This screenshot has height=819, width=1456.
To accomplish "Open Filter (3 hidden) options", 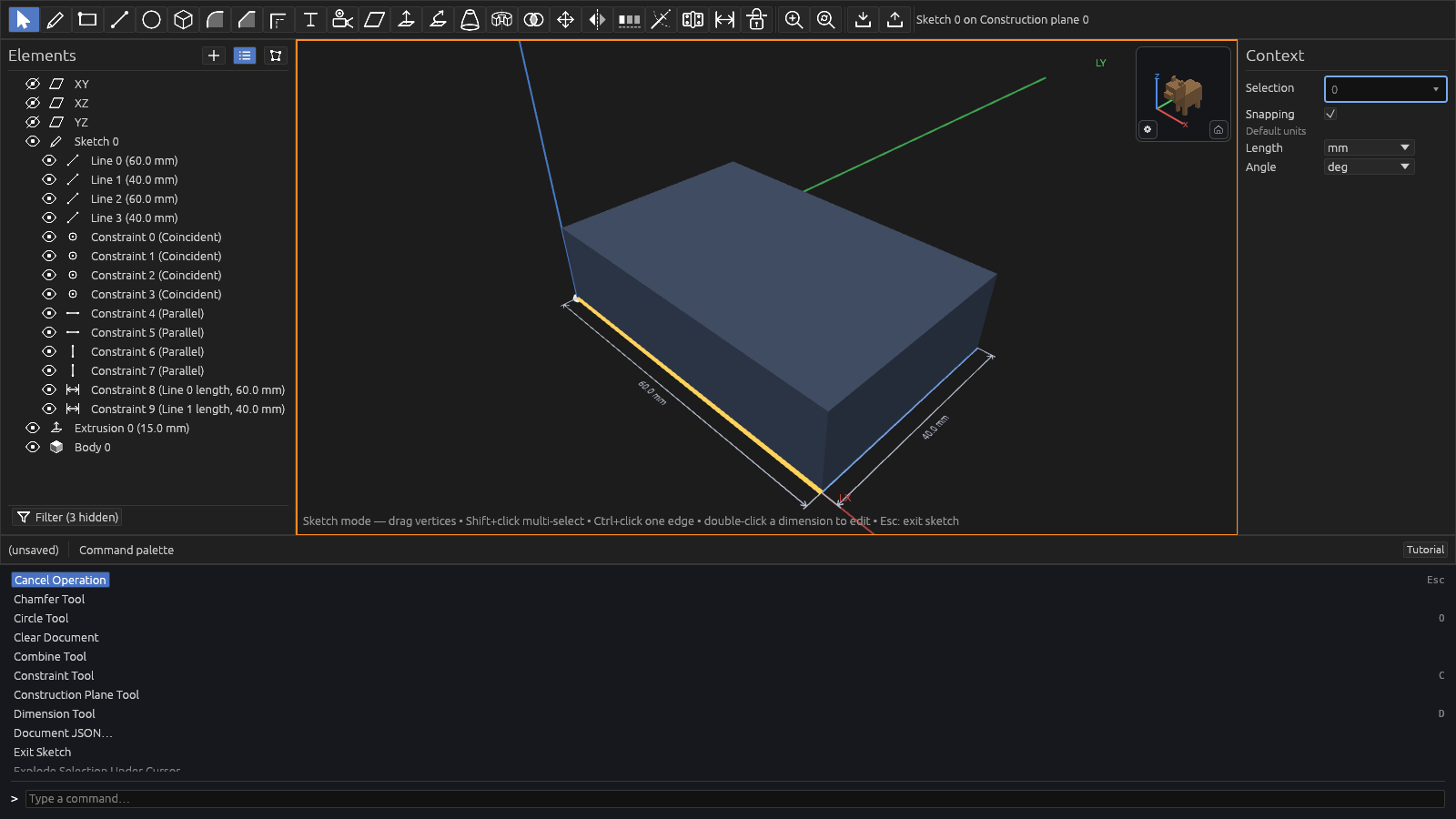I will tap(68, 517).
